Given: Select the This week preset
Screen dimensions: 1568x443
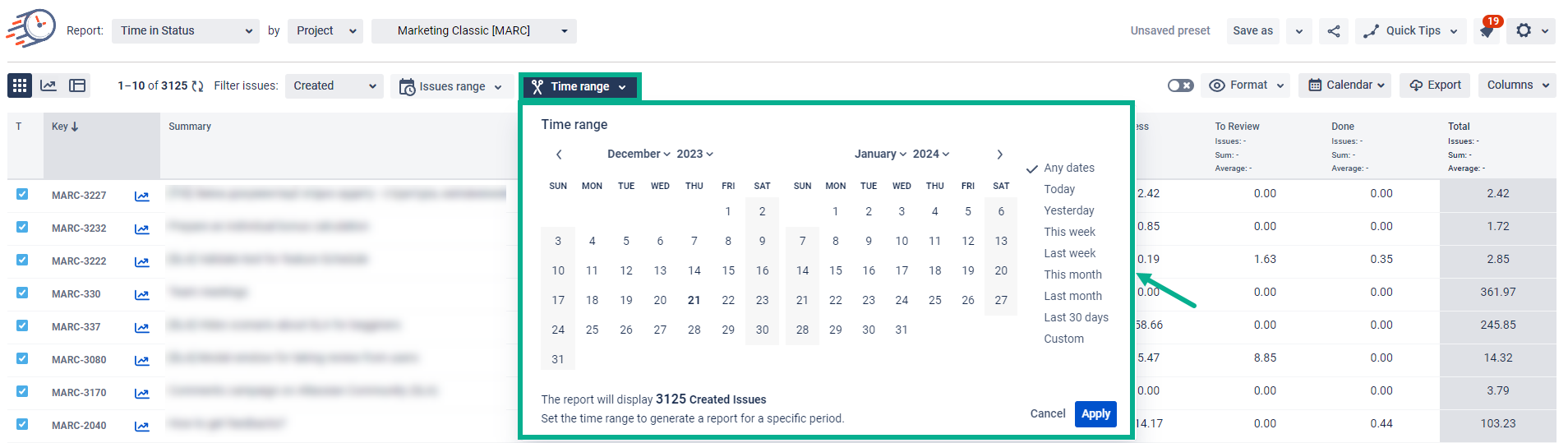Looking at the screenshot, I should 1069,233.
